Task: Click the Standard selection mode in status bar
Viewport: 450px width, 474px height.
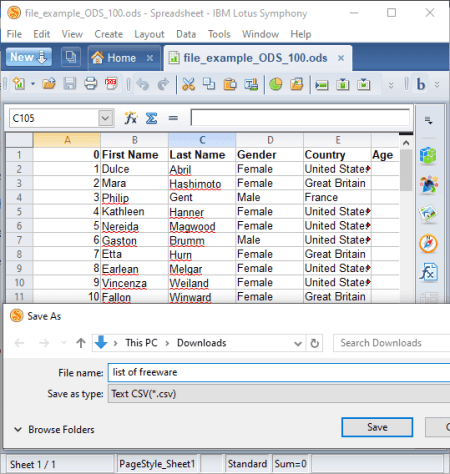Action: click(247, 464)
